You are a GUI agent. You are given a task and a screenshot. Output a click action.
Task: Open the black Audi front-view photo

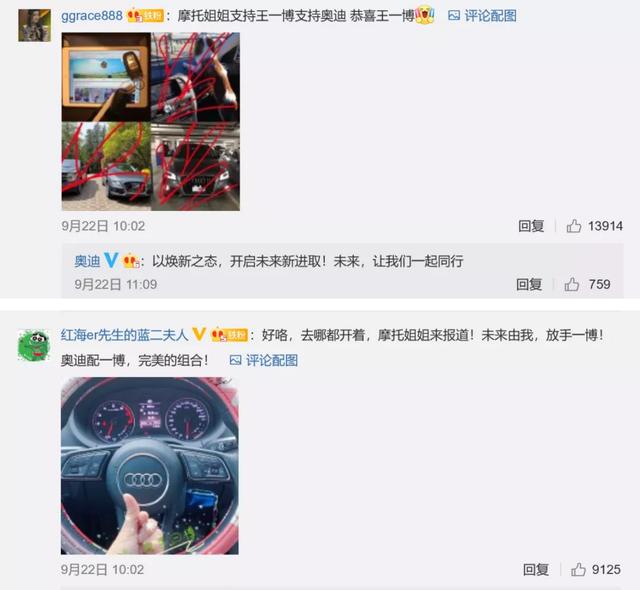click(196, 166)
